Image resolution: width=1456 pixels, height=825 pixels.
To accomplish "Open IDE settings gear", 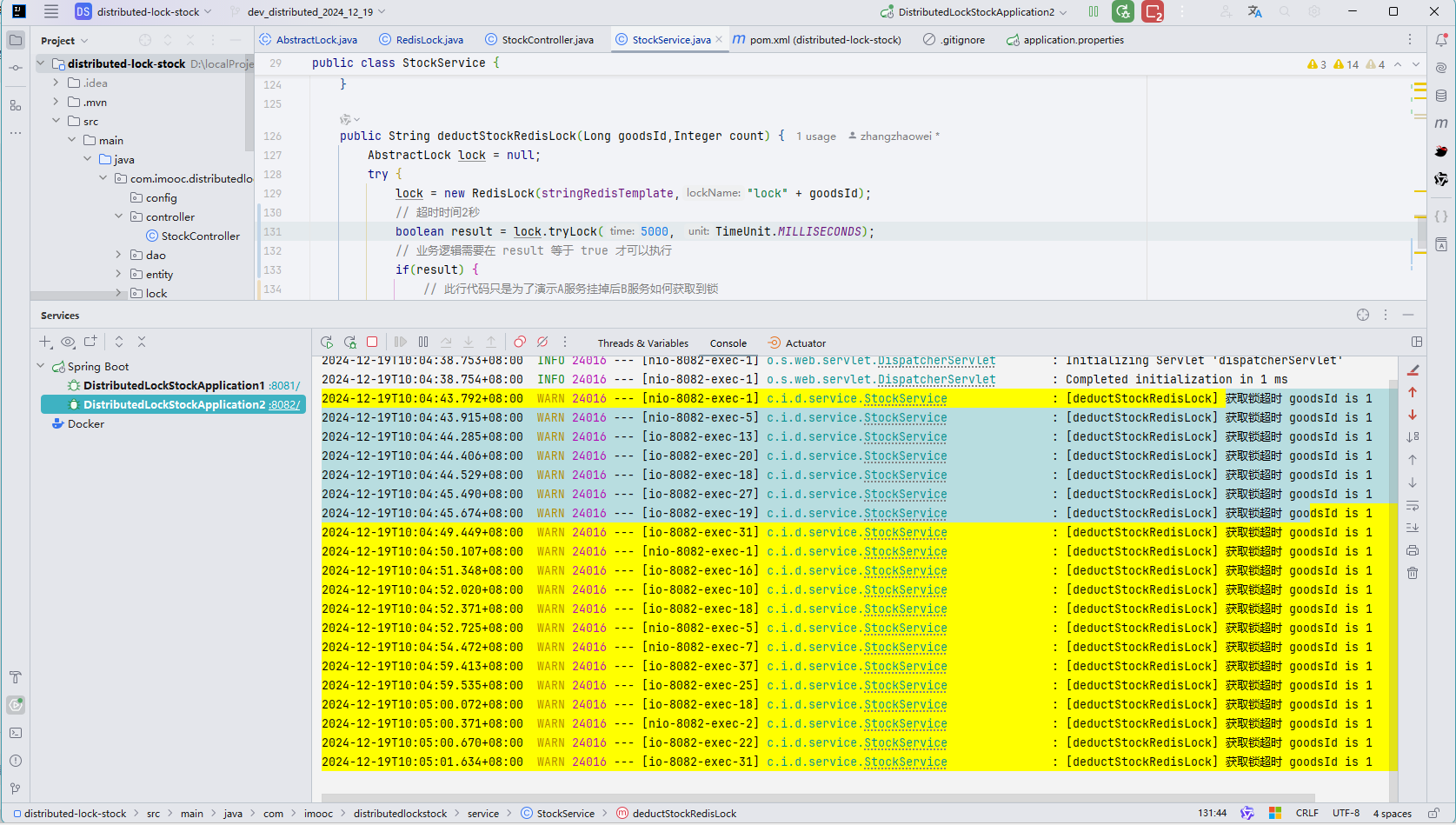I will (x=1314, y=11).
